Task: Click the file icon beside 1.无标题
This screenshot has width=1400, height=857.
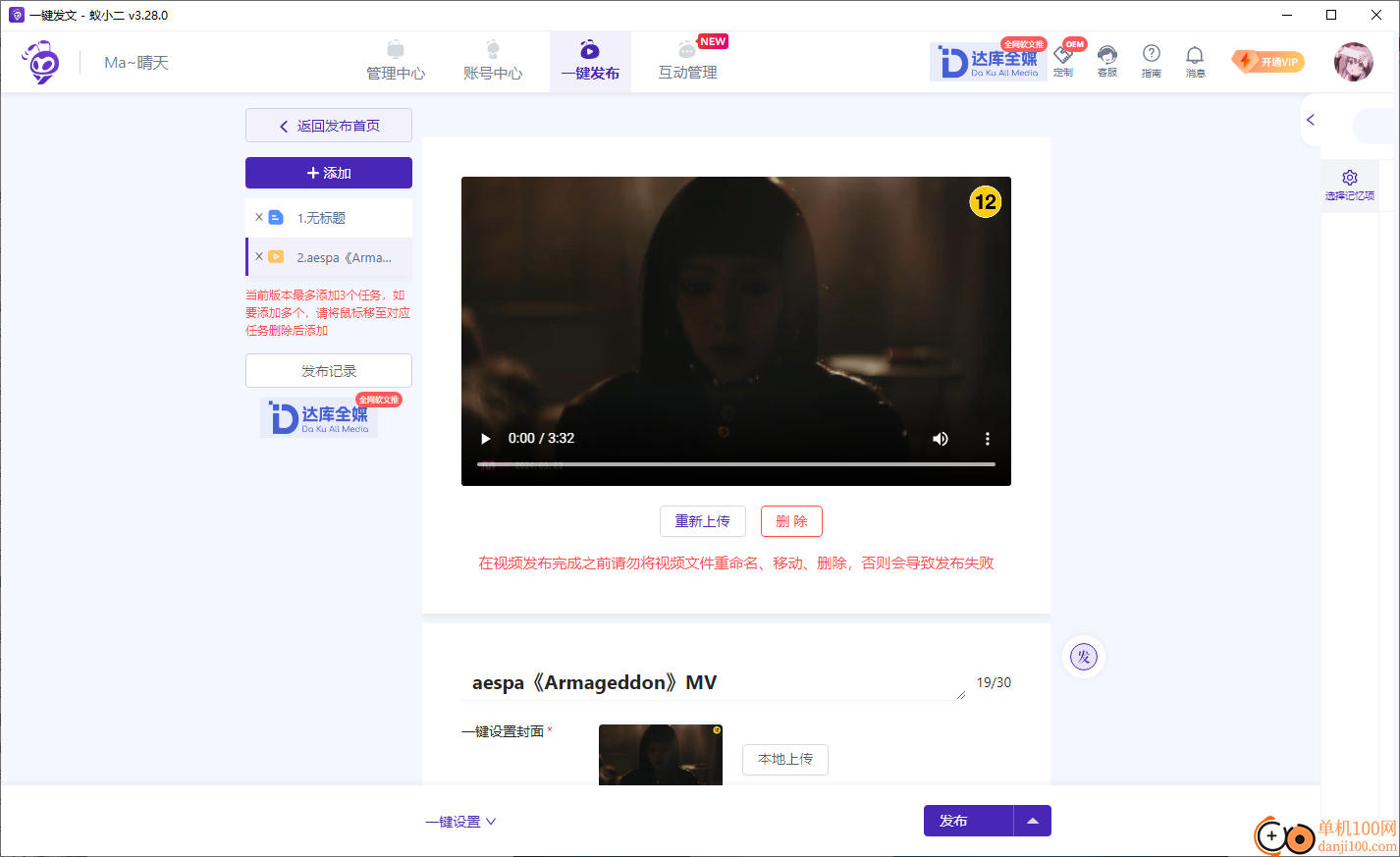Action: (x=277, y=217)
